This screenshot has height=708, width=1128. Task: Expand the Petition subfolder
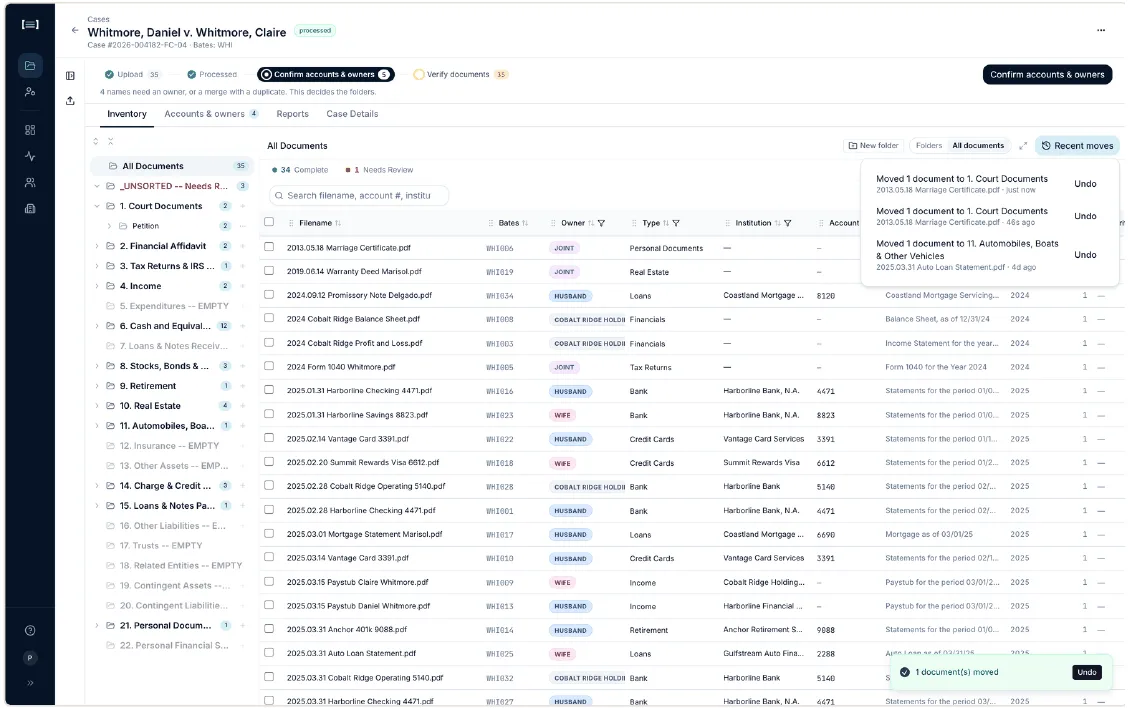(x=109, y=226)
